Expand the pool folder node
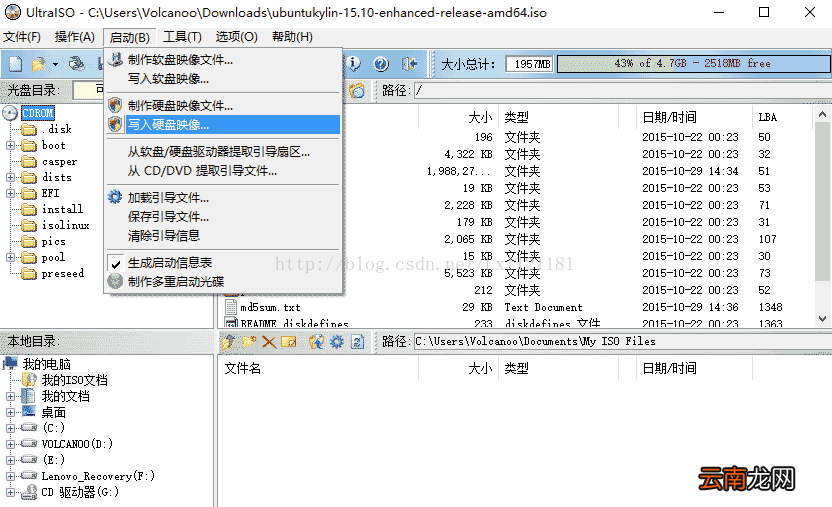The height and width of the screenshot is (507, 832). tap(10, 257)
